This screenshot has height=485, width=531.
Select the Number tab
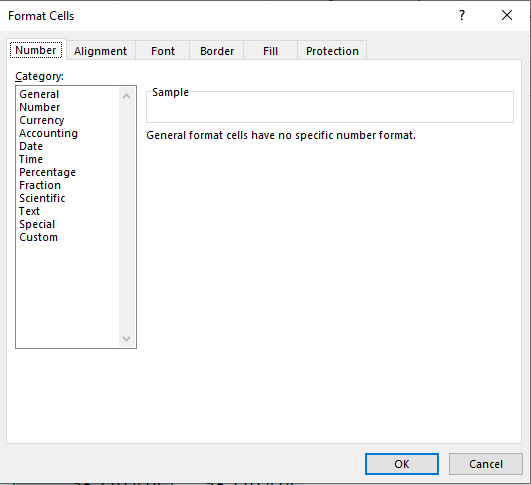(36, 50)
